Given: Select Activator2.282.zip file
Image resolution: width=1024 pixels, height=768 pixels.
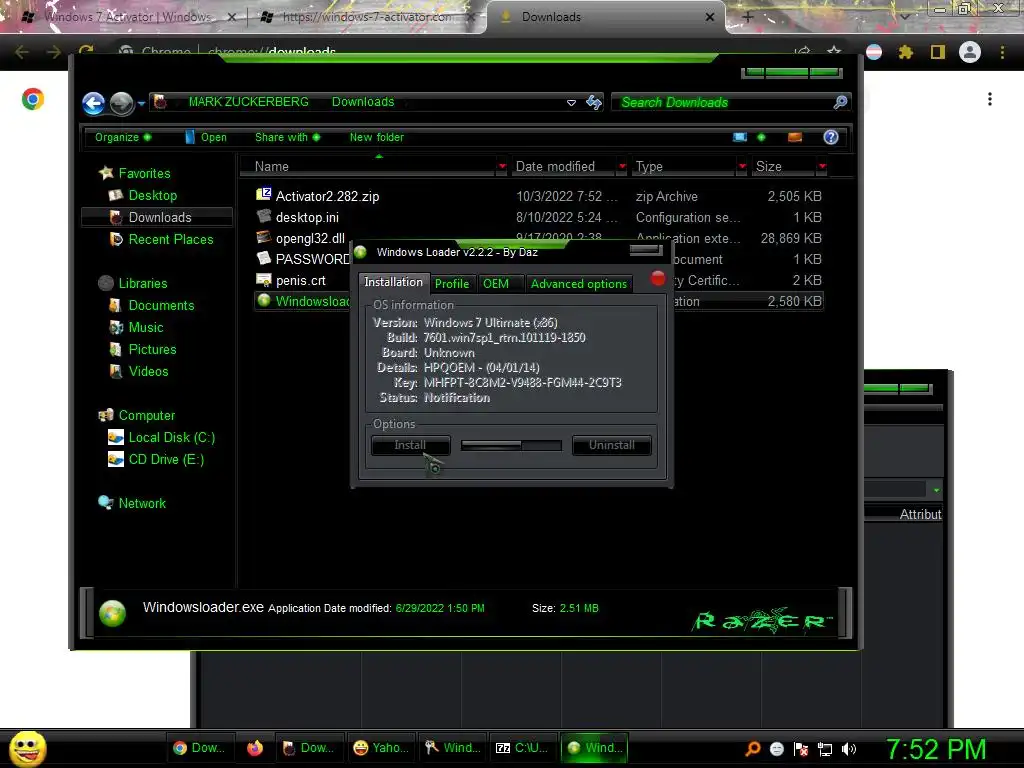Looking at the screenshot, I should point(539,196).
